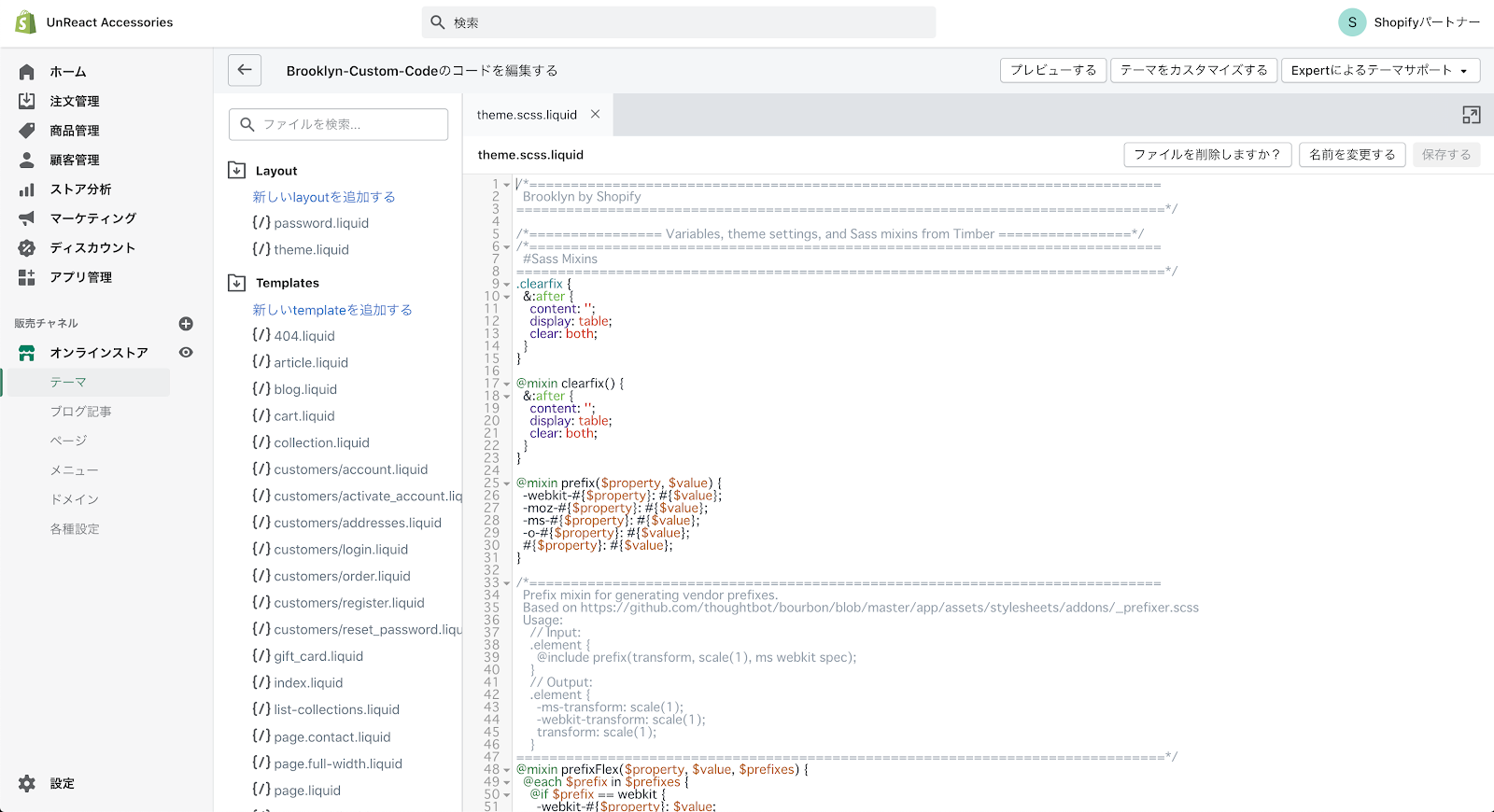Collapse the Templates folder
The height and width of the screenshot is (812, 1494).
coord(237,283)
